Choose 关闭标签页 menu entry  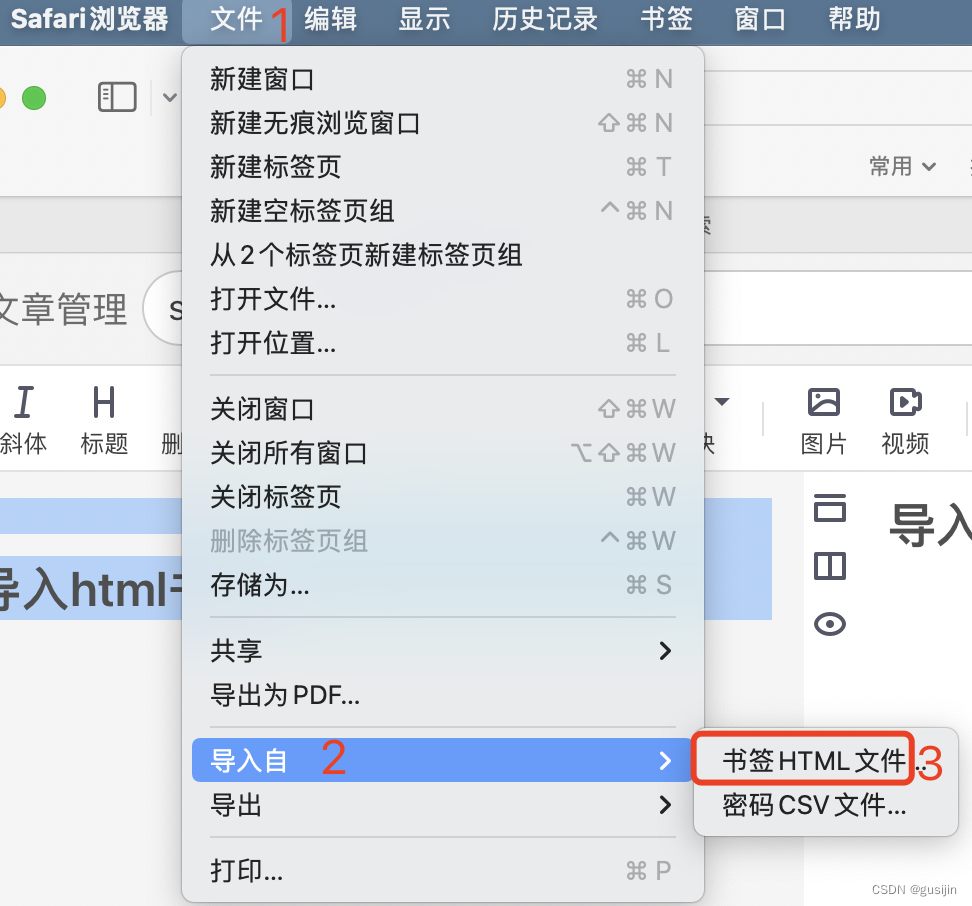[443, 497]
